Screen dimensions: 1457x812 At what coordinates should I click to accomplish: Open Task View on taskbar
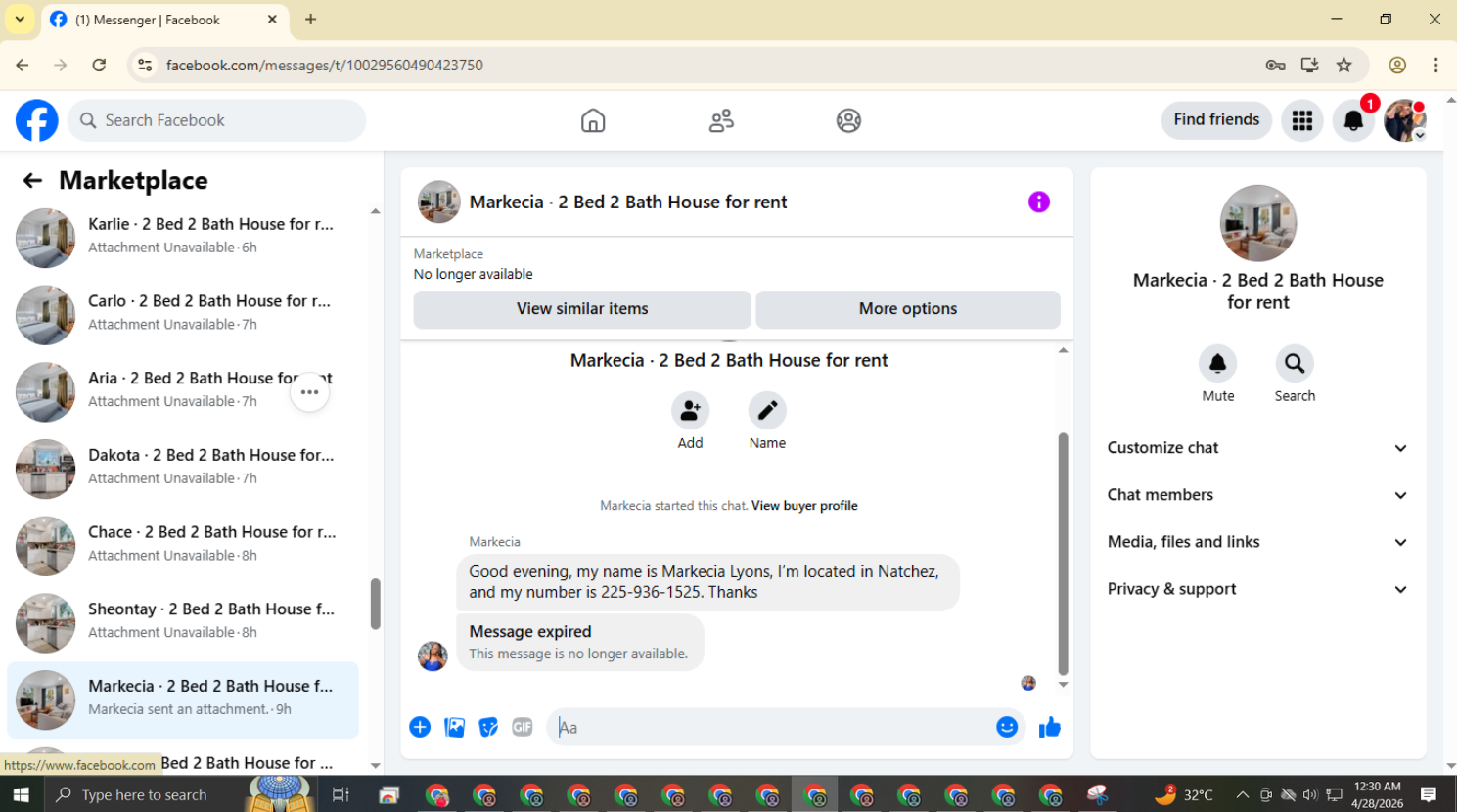[x=341, y=794]
